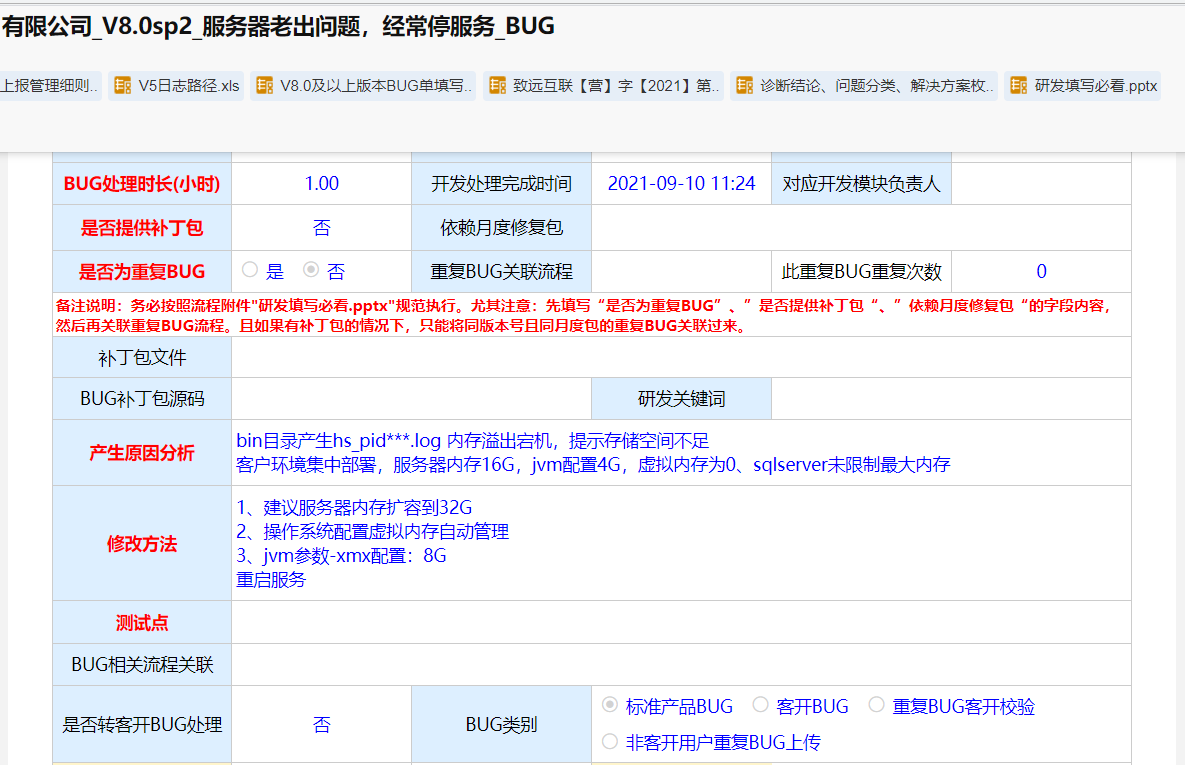
Task: Click the 依赖月度修复包 value field
Action: click(x=860, y=227)
